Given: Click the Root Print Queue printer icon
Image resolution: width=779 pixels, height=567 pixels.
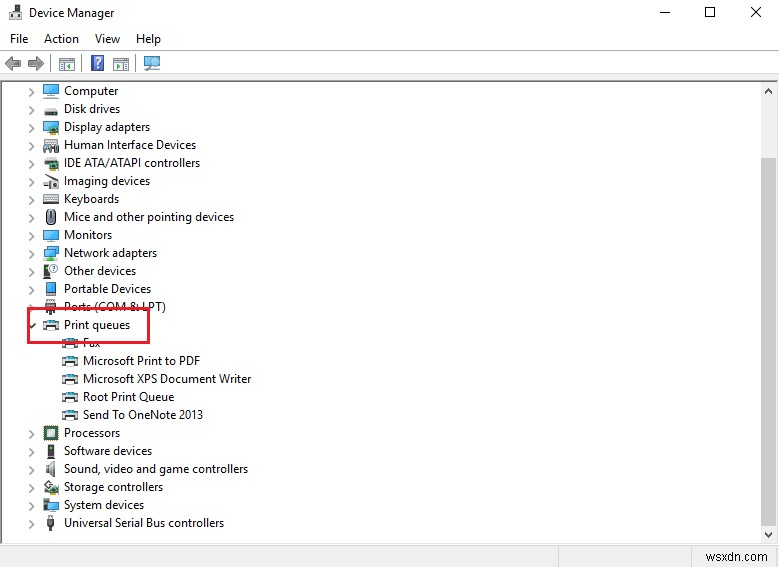Looking at the screenshot, I should tap(70, 397).
